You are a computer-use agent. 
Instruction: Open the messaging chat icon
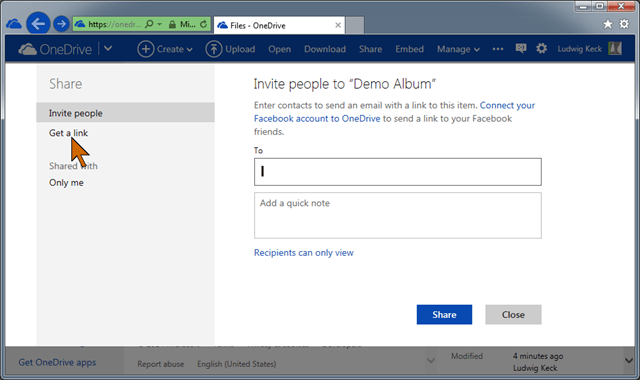pyautogui.click(x=521, y=49)
